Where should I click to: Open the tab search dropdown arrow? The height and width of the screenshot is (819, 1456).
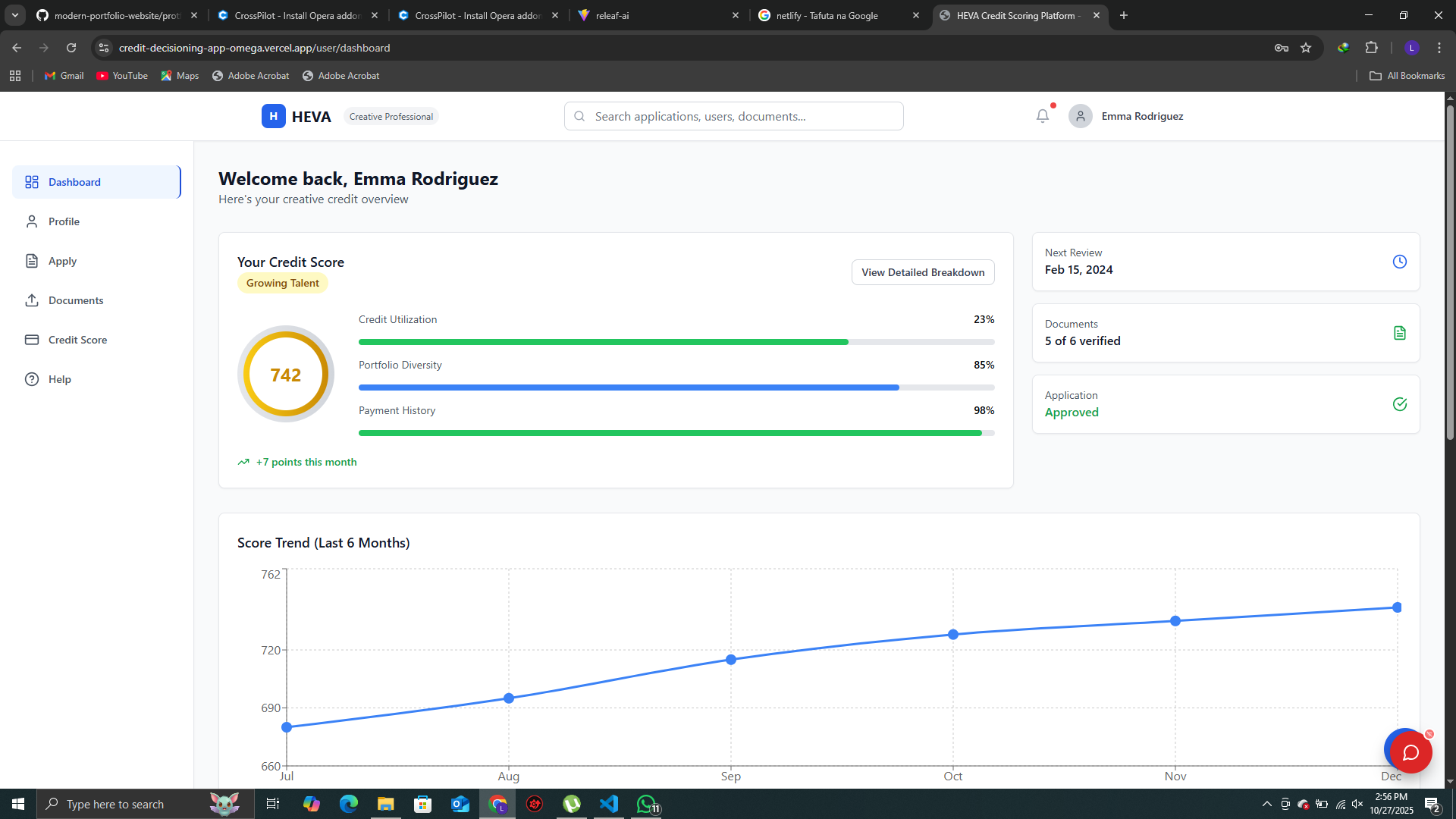click(x=15, y=15)
